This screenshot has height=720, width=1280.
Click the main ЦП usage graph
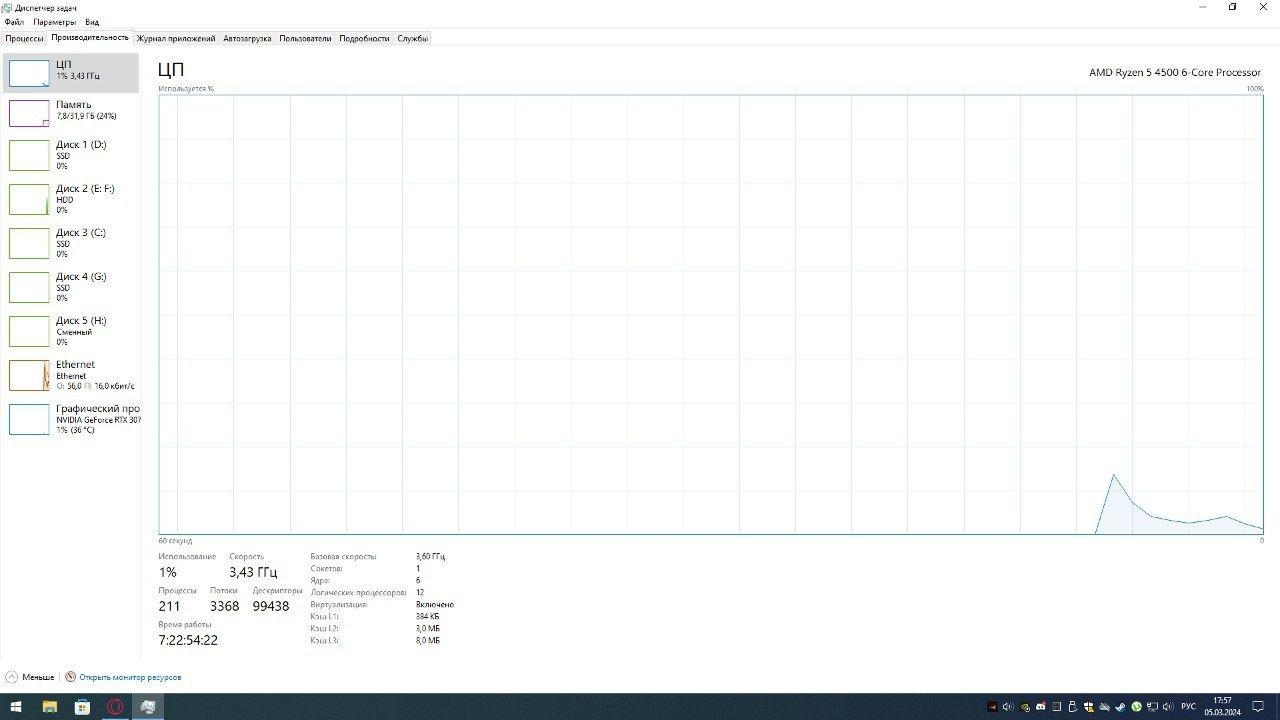[x=711, y=314]
